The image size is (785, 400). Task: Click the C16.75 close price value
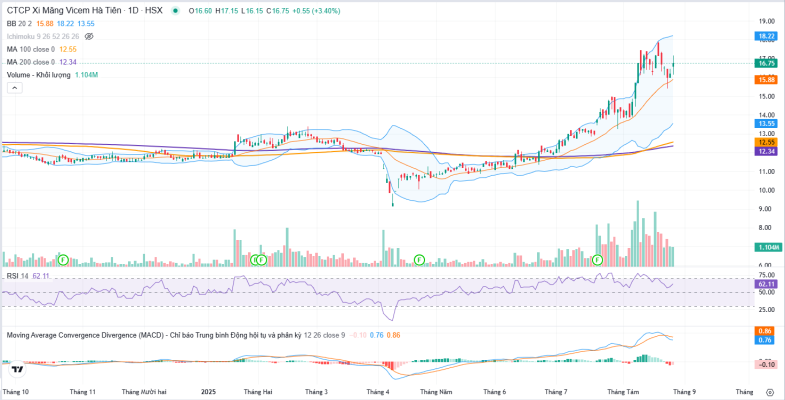pos(278,11)
